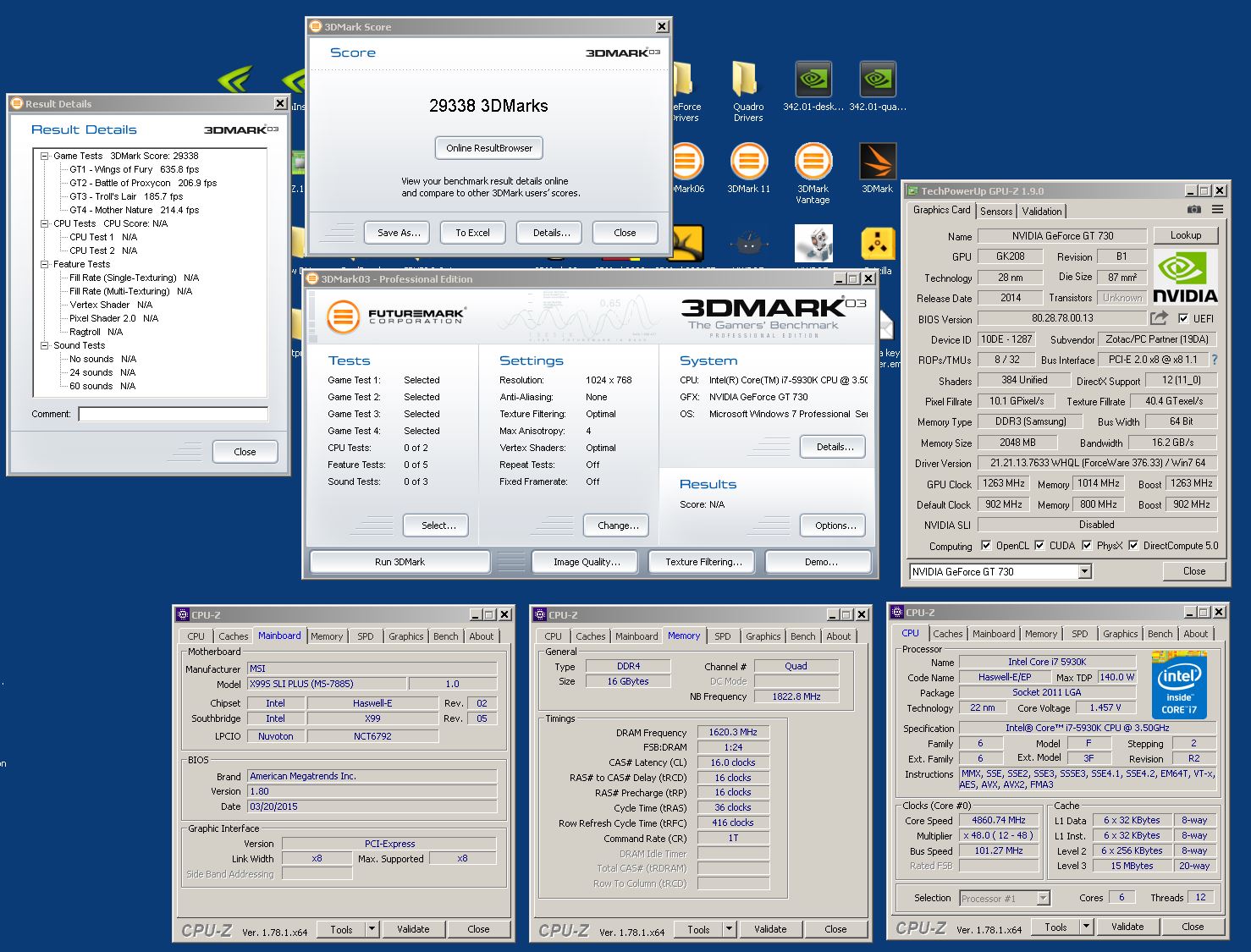Select the GT4 - Mother Nature result row
Screen dimensions: 1251x952
(134, 210)
